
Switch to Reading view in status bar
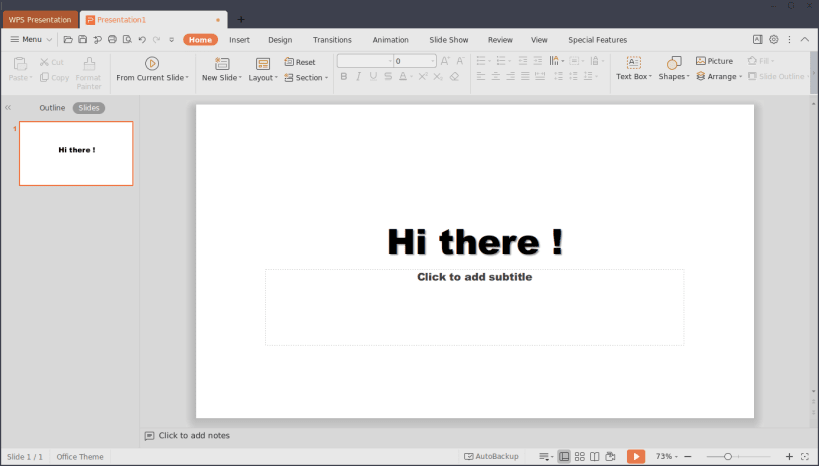coord(594,456)
